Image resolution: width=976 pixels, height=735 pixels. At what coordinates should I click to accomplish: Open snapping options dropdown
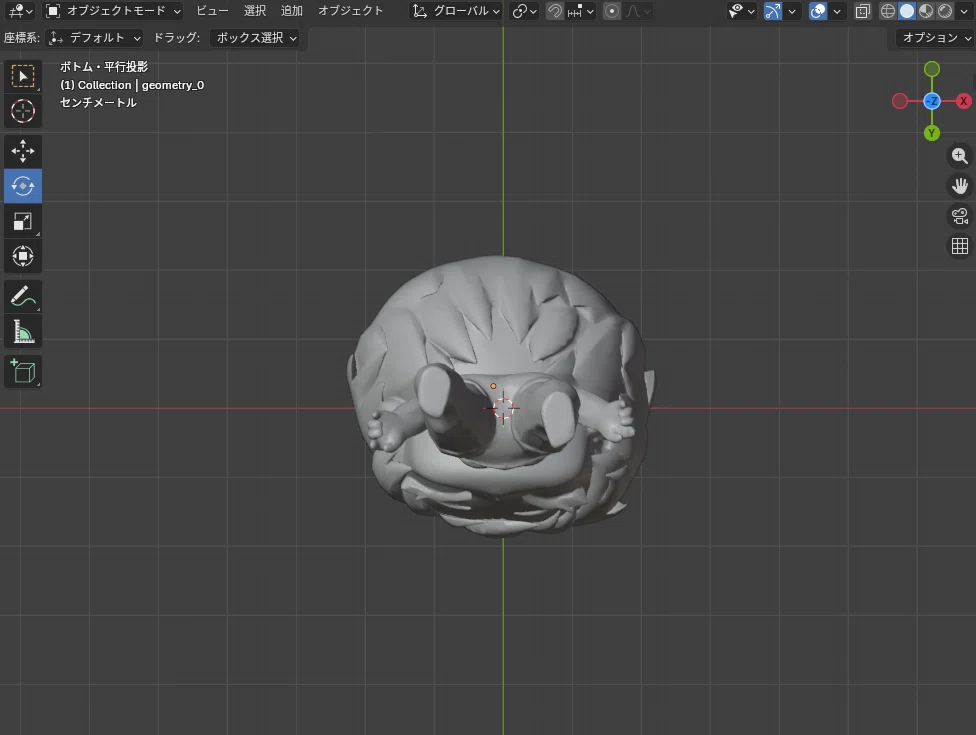pos(581,11)
